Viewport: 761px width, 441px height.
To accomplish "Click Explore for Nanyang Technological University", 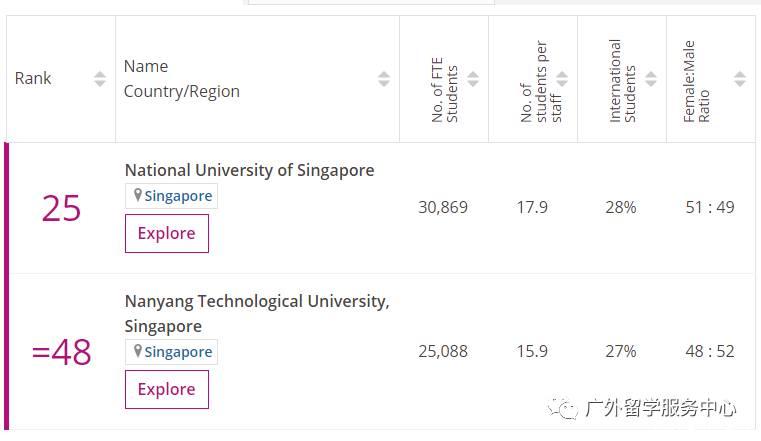I will pyautogui.click(x=166, y=389).
